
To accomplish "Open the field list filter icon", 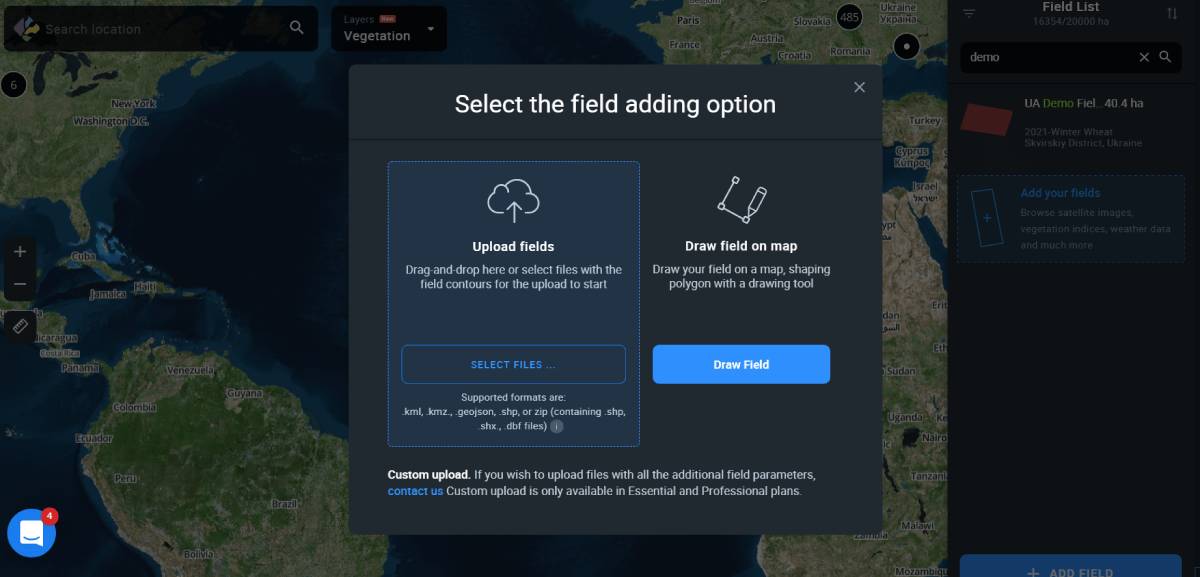I will click(969, 13).
